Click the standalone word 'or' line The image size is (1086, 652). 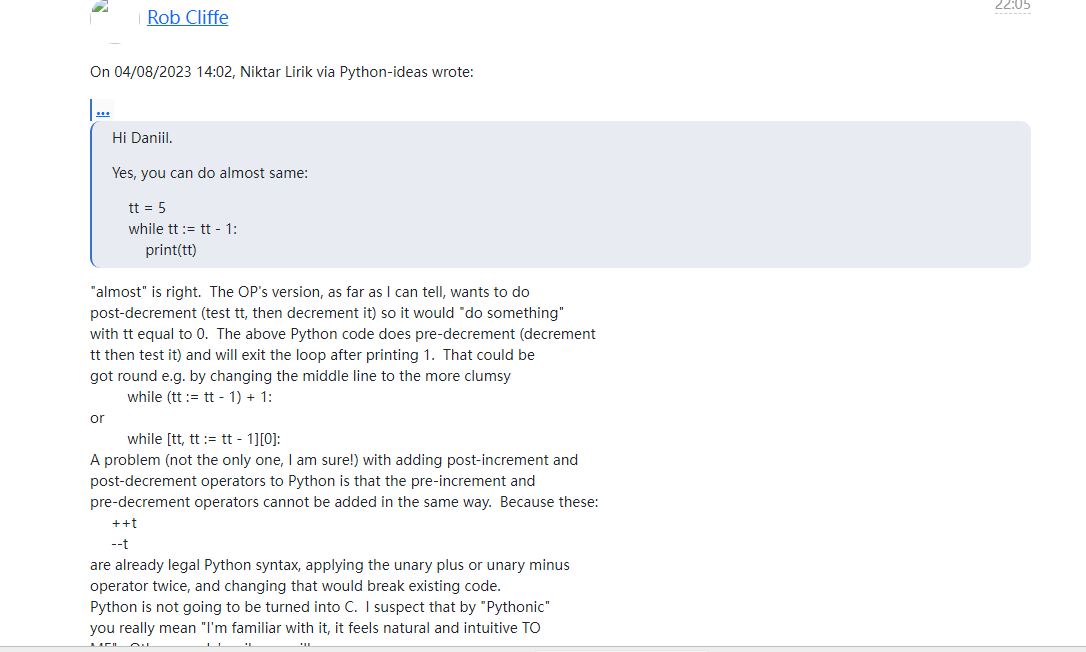tap(97, 418)
